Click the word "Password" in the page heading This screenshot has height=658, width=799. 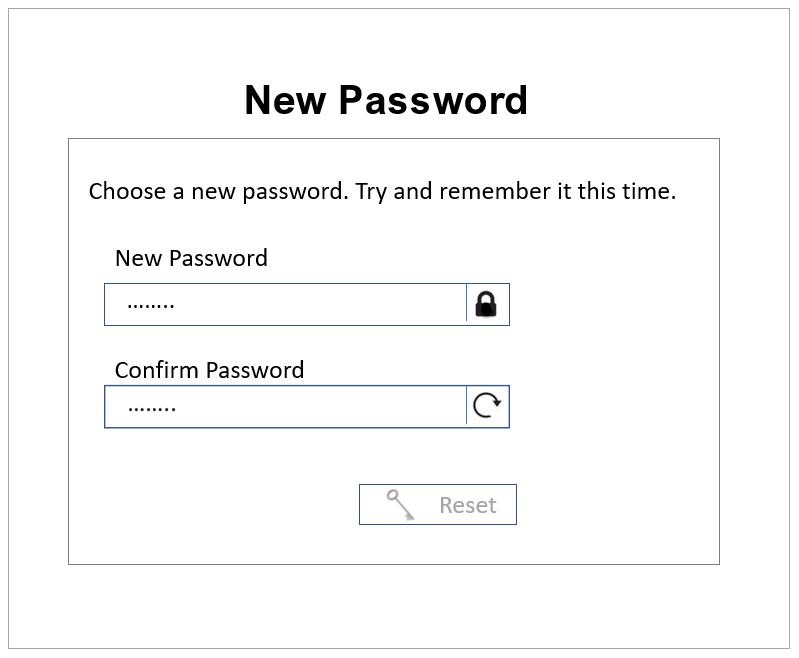(x=432, y=100)
